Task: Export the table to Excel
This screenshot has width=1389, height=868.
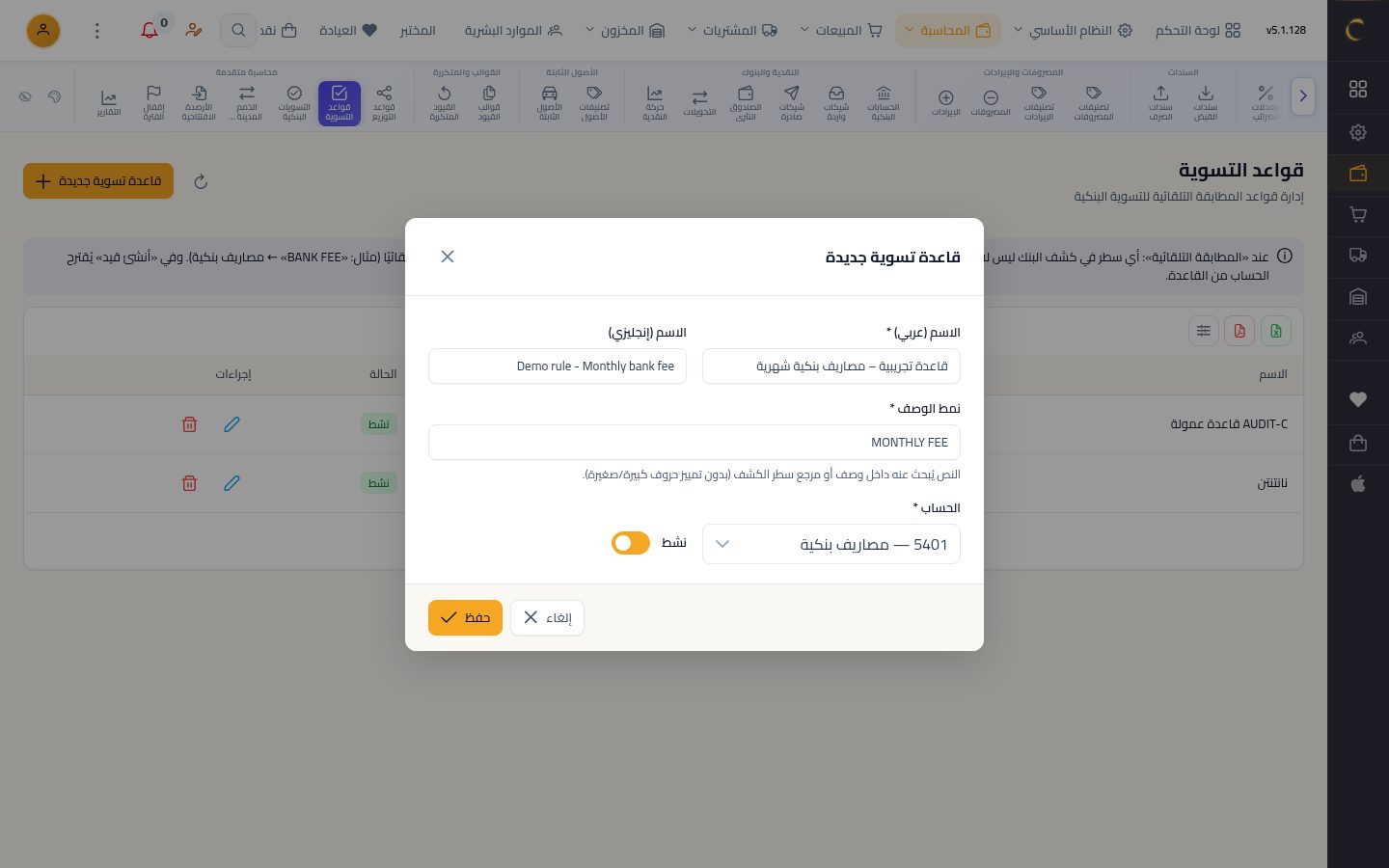Action: 1276,331
